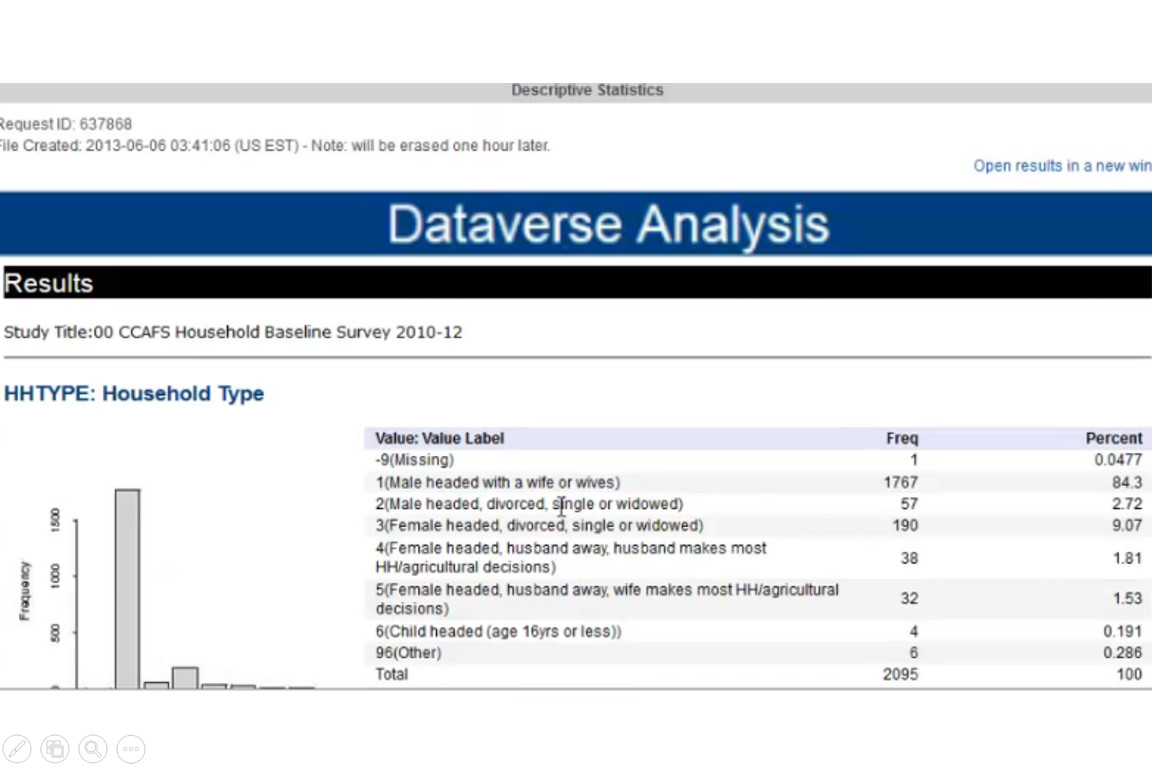The height and width of the screenshot is (768, 1152).
Task: Click the magnifier zoom icon
Action: (x=93, y=748)
